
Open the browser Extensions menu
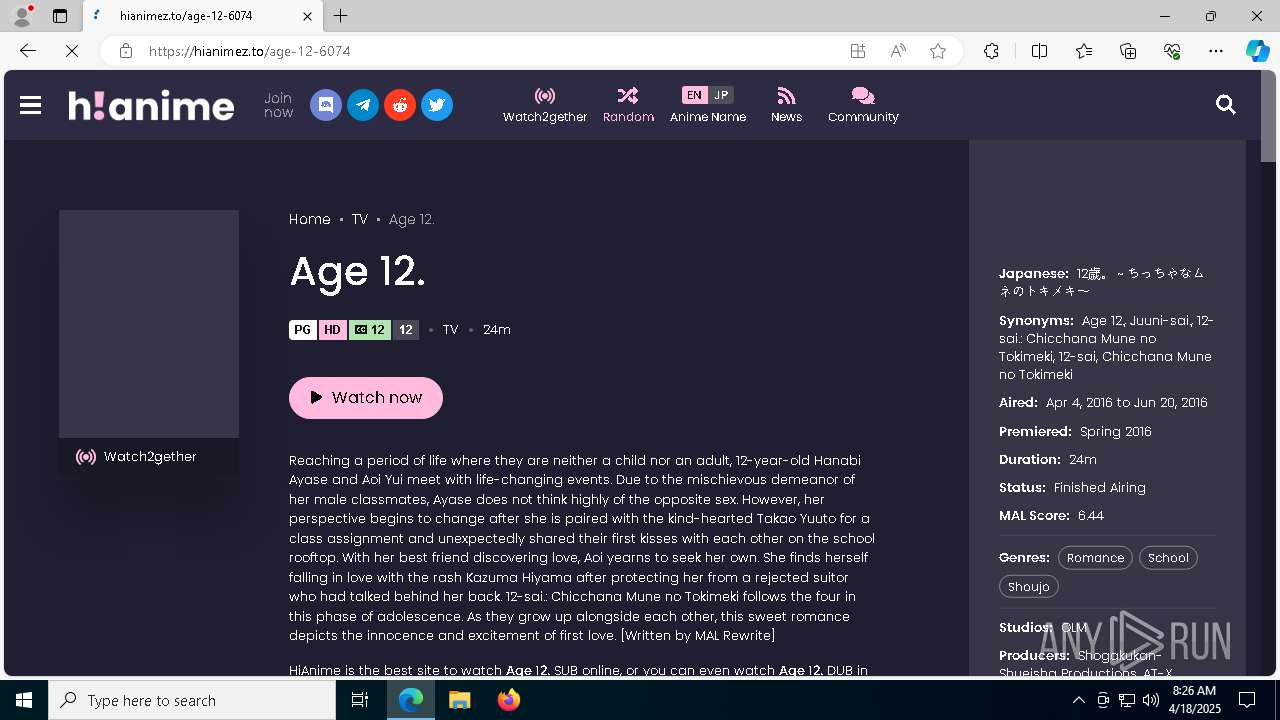(x=991, y=51)
